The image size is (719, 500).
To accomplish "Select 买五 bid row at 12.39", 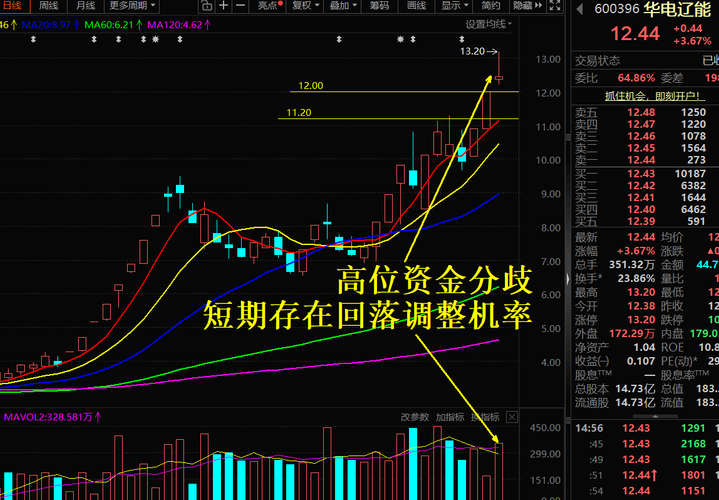I will (x=645, y=222).
